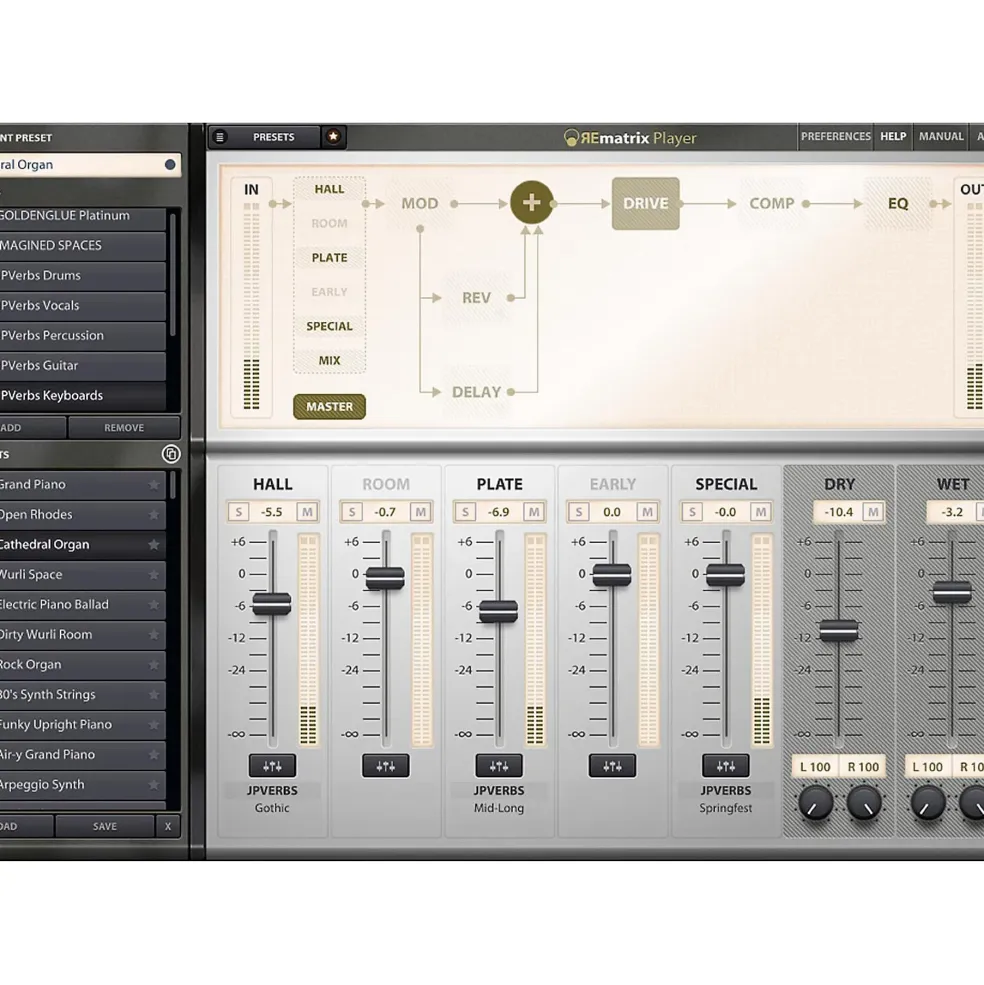This screenshot has width=984, height=985.
Task: Mute the DRY channel
Action: coord(873,512)
